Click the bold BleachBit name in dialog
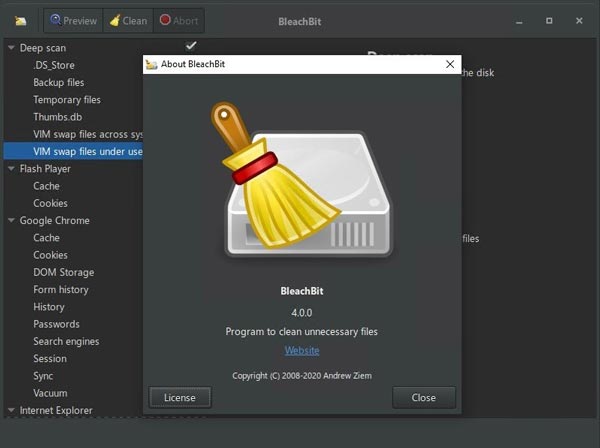 pos(302,291)
